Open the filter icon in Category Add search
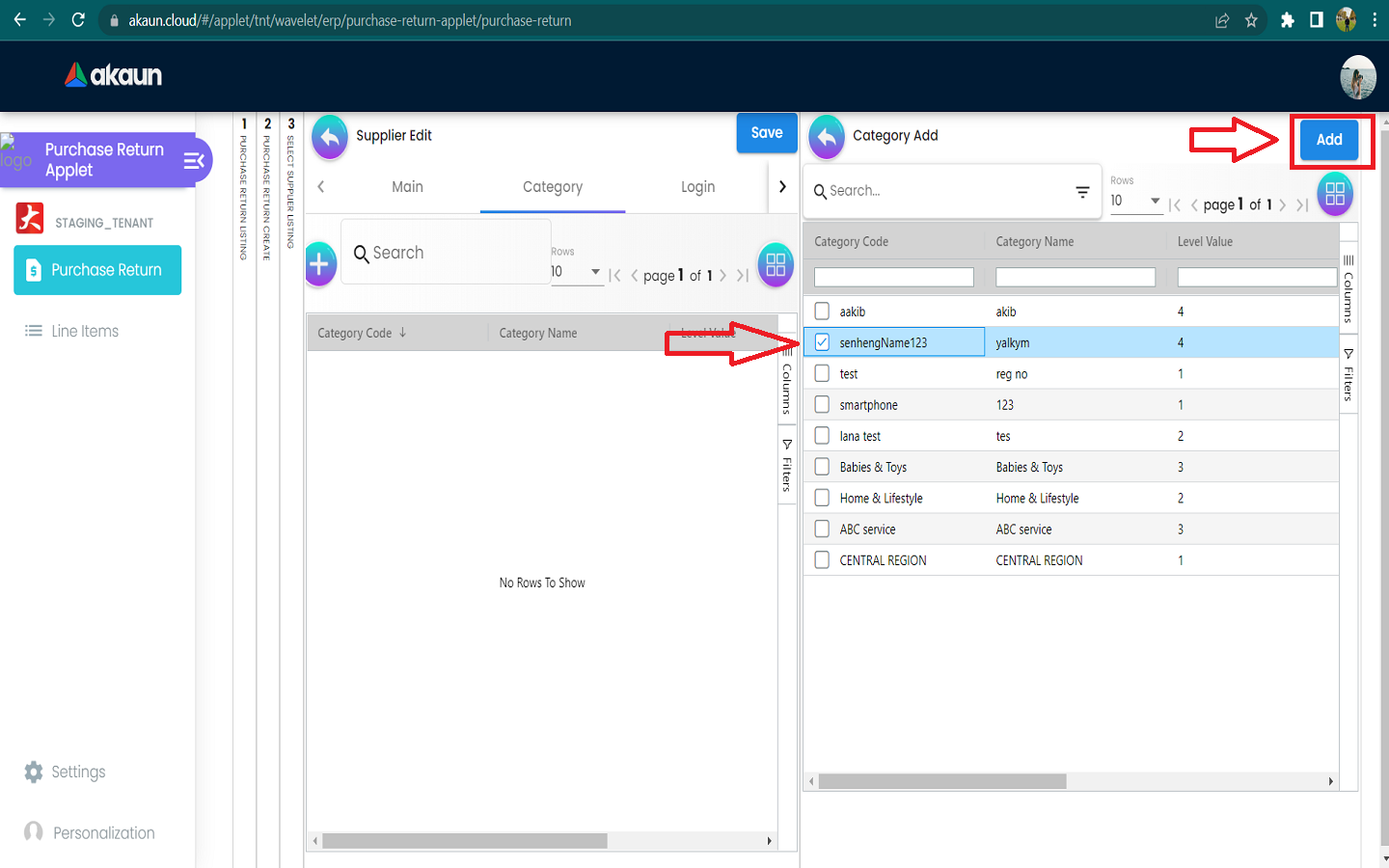1389x868 pixels. (1082, 192)
